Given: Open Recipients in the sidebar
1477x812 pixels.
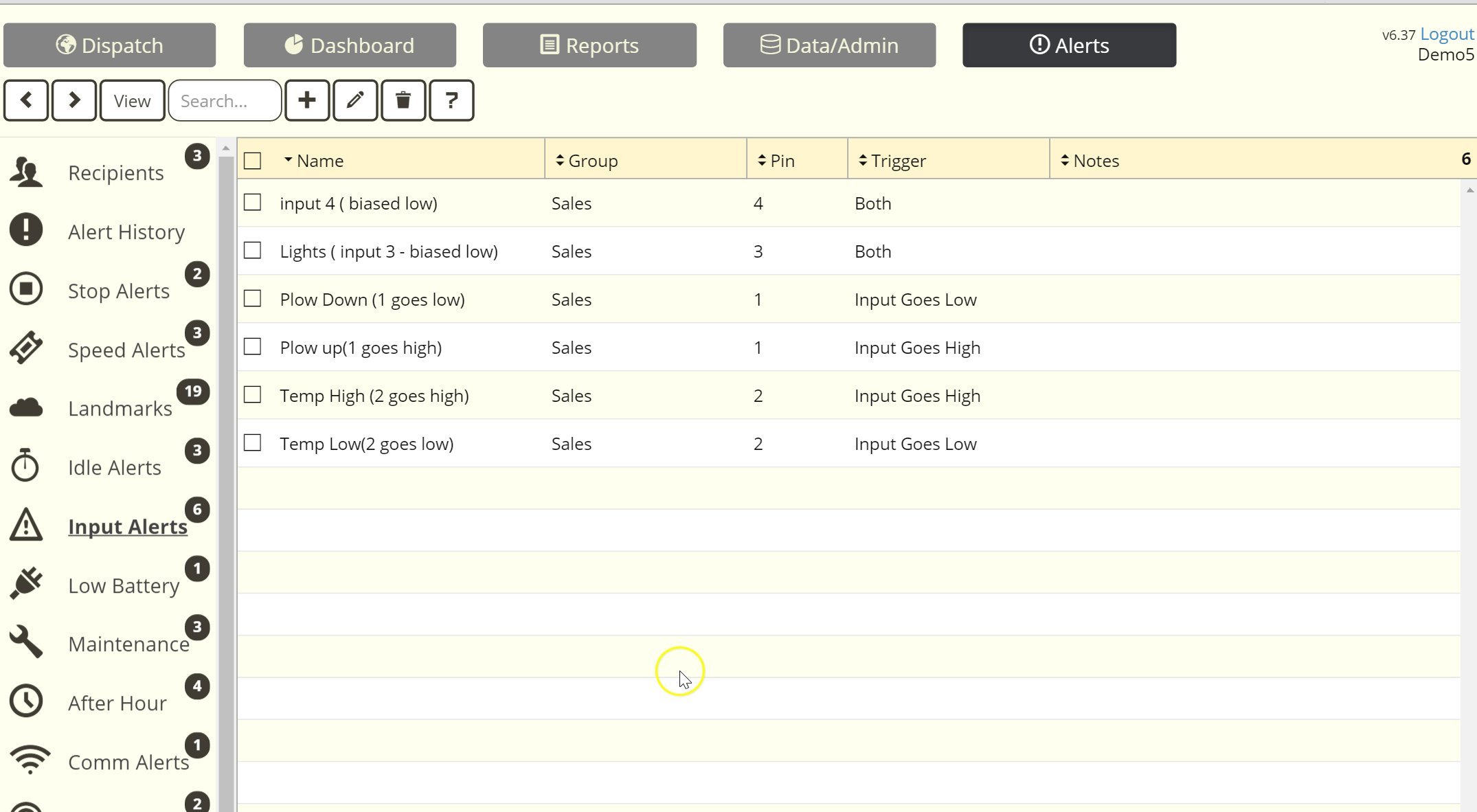Looking at the screenshot, I should [x=115, y=173].
